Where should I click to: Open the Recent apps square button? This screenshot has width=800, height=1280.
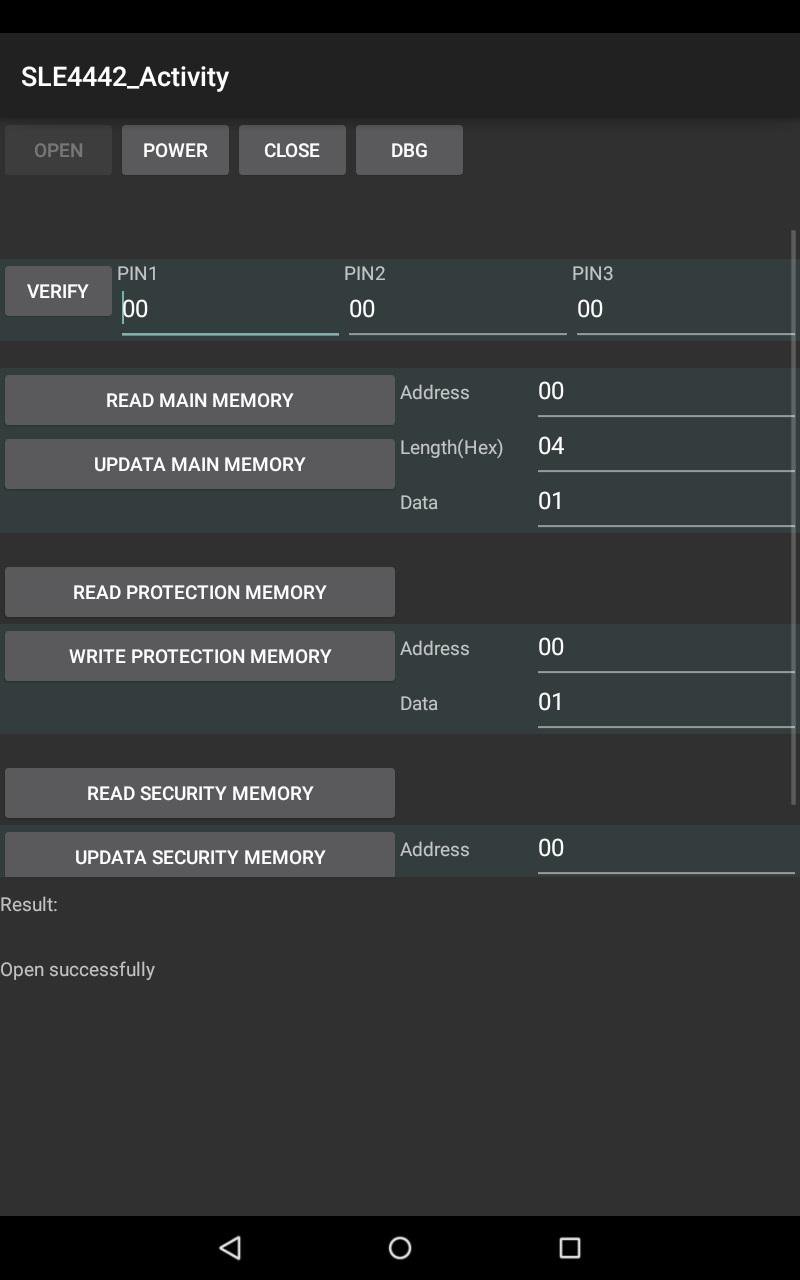pyautogui.click(x=568, y=1247)
